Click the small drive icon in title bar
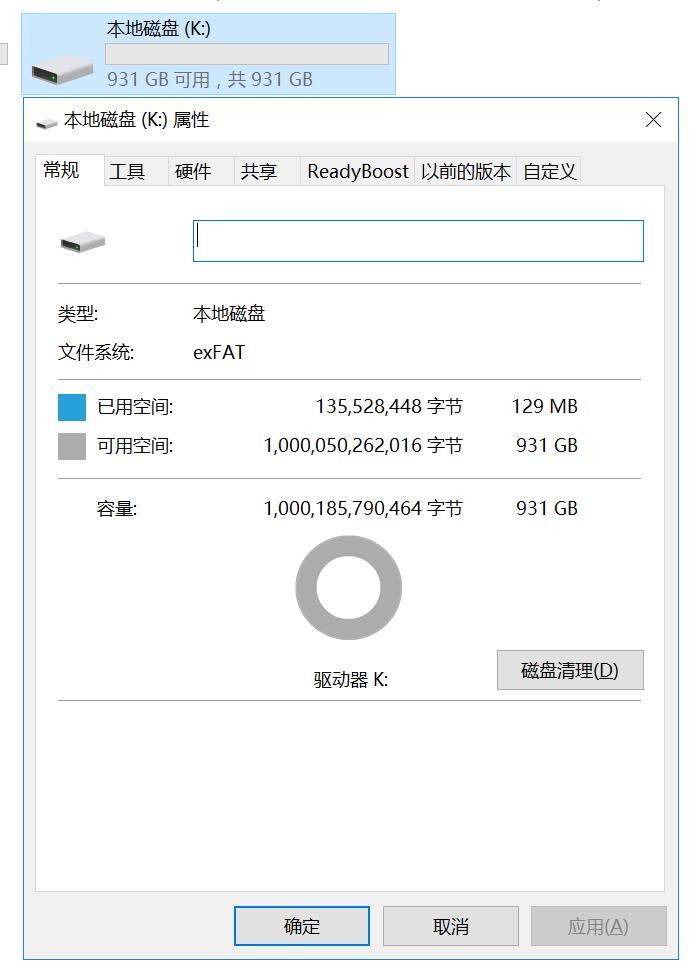Screen dimensions: 700x980 click(x=47, y=122)
